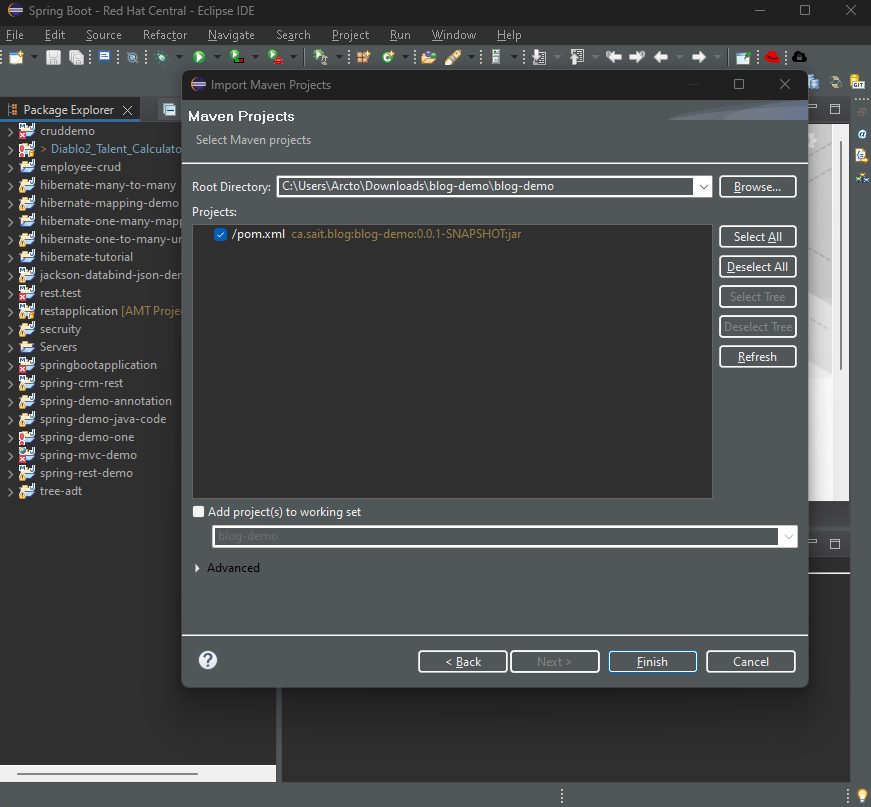Image resolution: width=871 pixels, height=807 pixels.
Task: Click the help question mark icon
Action: coord(208,660)
